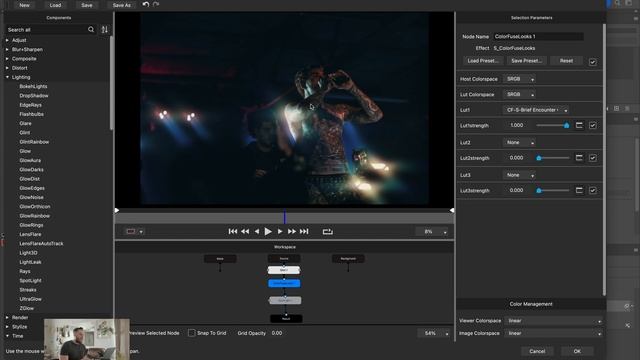Open Lut3strength keyframe panel icon
This screenshot has width=640, height=360.
[x=579, y=190]
